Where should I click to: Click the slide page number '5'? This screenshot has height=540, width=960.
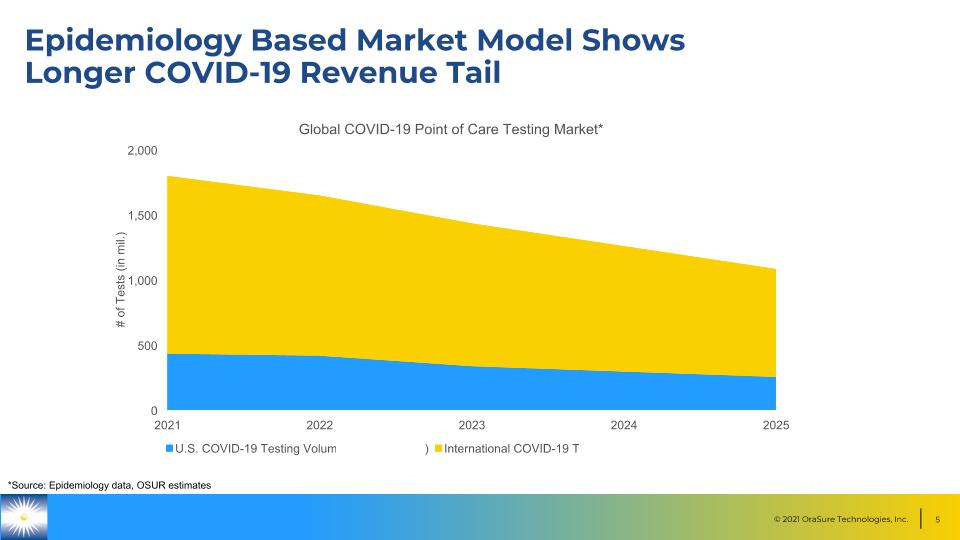click(937, 519)
